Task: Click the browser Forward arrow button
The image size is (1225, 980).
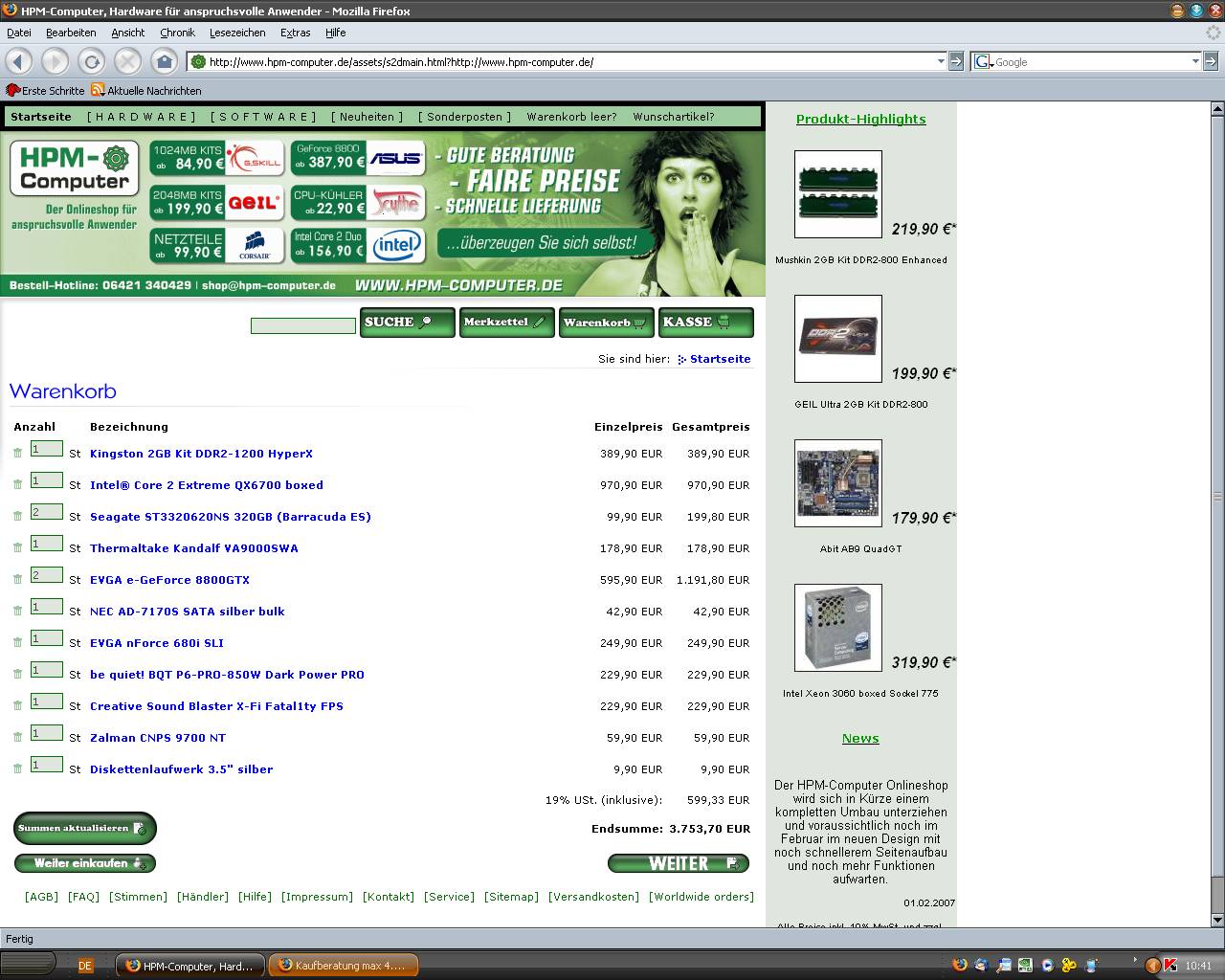Action: coord(55,61)
